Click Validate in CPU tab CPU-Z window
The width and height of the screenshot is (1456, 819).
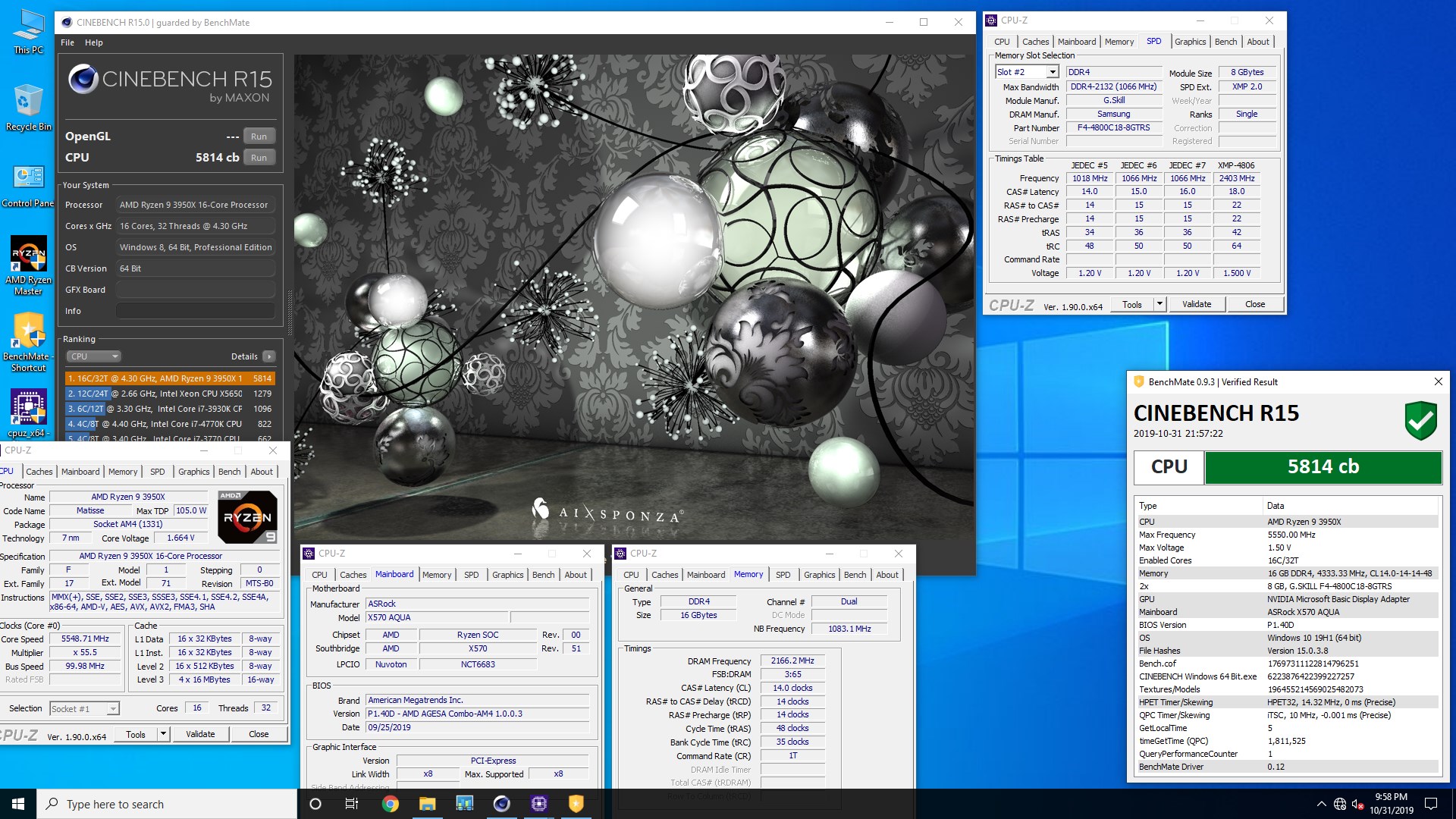[x=200, y=734]
